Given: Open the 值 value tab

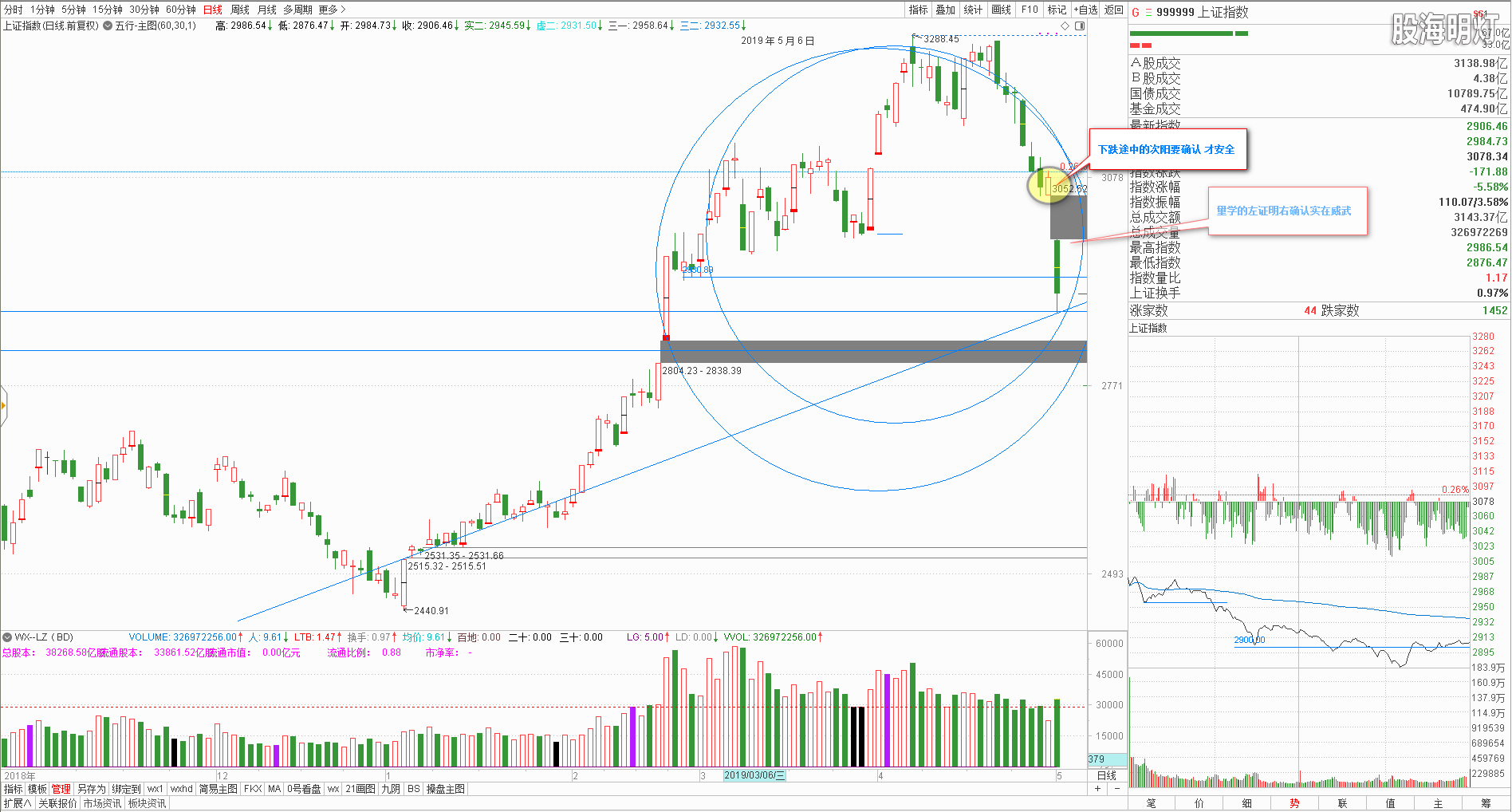Looking at the screenshot, I should (1391, 803).
